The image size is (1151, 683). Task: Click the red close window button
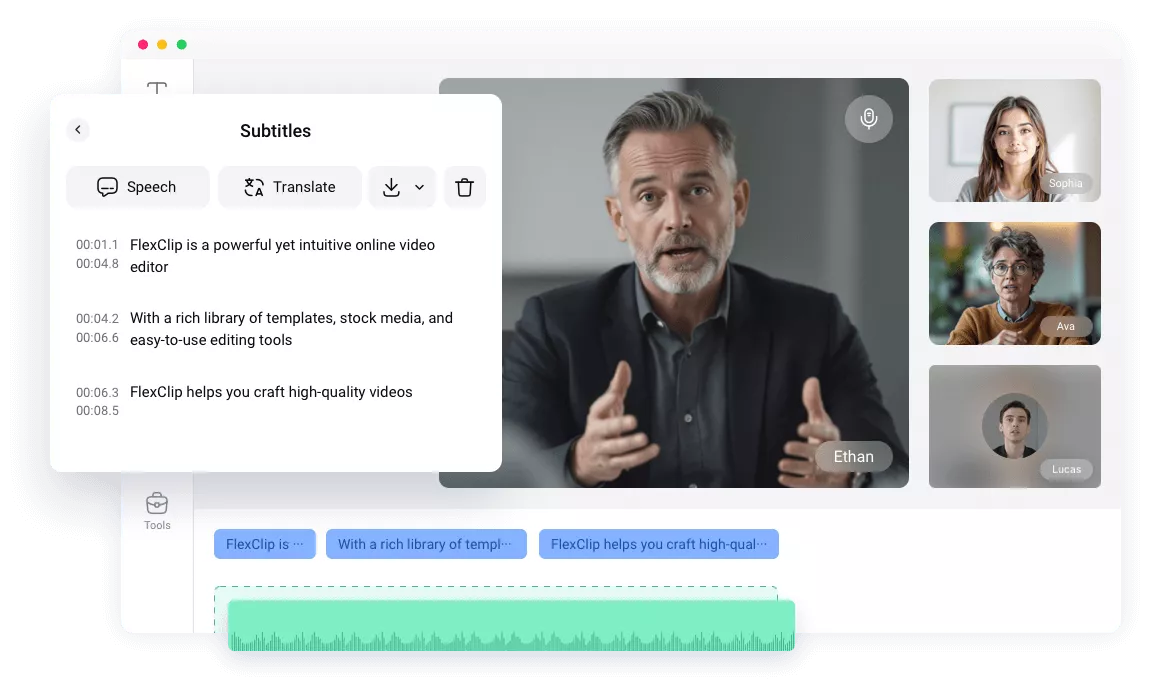click(143, 45)
